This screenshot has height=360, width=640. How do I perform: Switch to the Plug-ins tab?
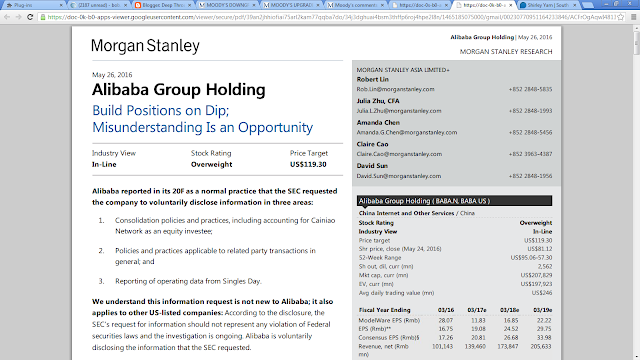coord(33,5)
